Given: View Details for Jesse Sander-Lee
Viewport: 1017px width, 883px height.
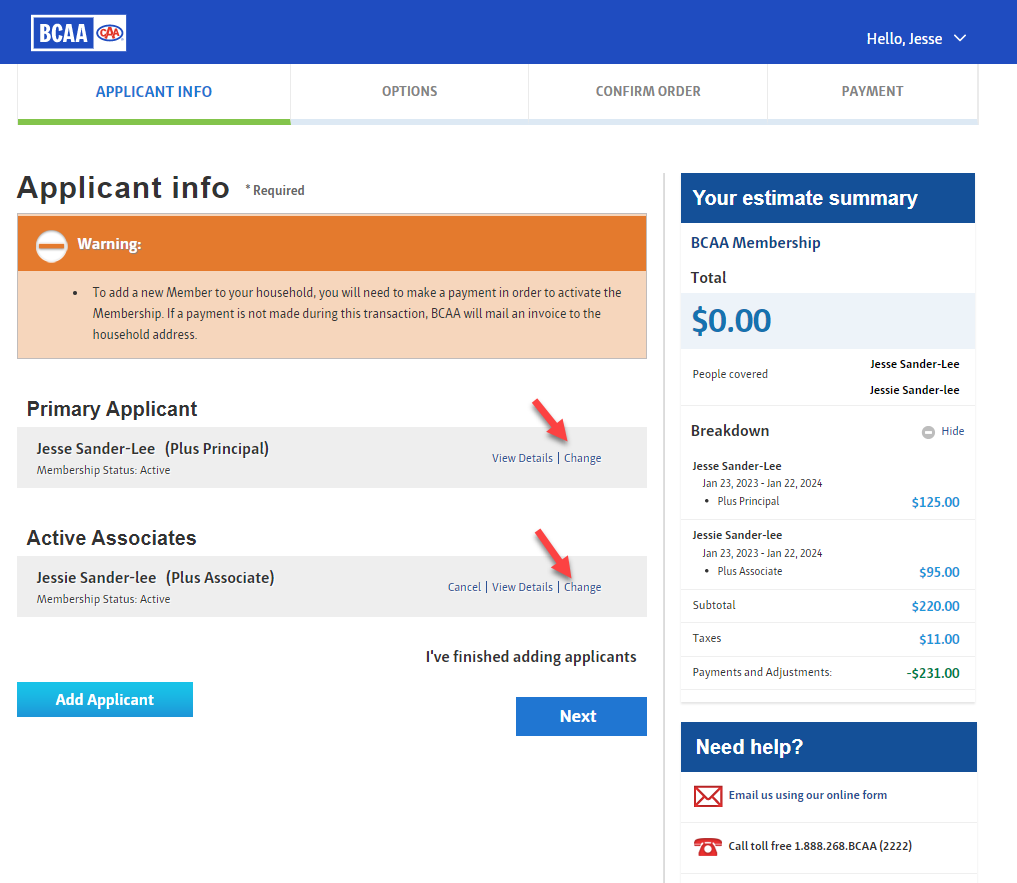Looking at the screenshot, I should 522,458.
